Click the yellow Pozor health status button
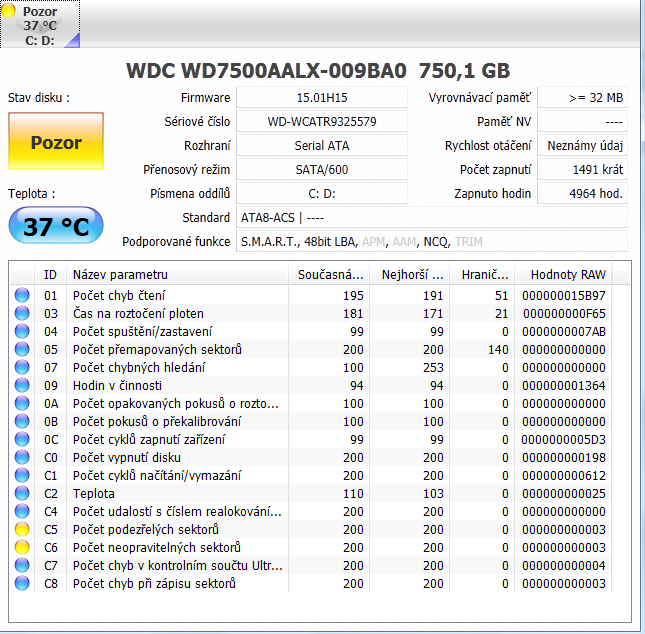The image size is (645, 634). coord(56,141)
